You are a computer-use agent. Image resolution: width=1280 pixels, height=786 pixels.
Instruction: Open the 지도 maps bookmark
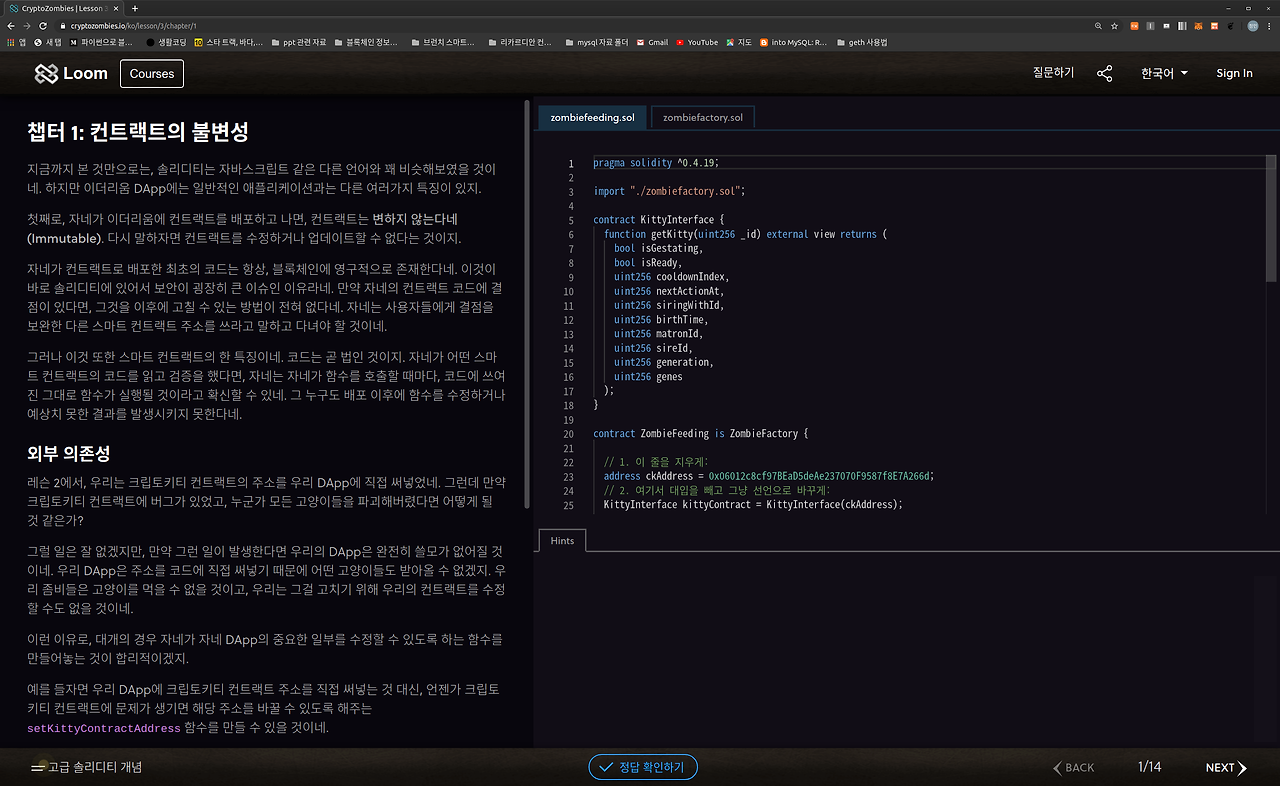click(x=739, y=42)
